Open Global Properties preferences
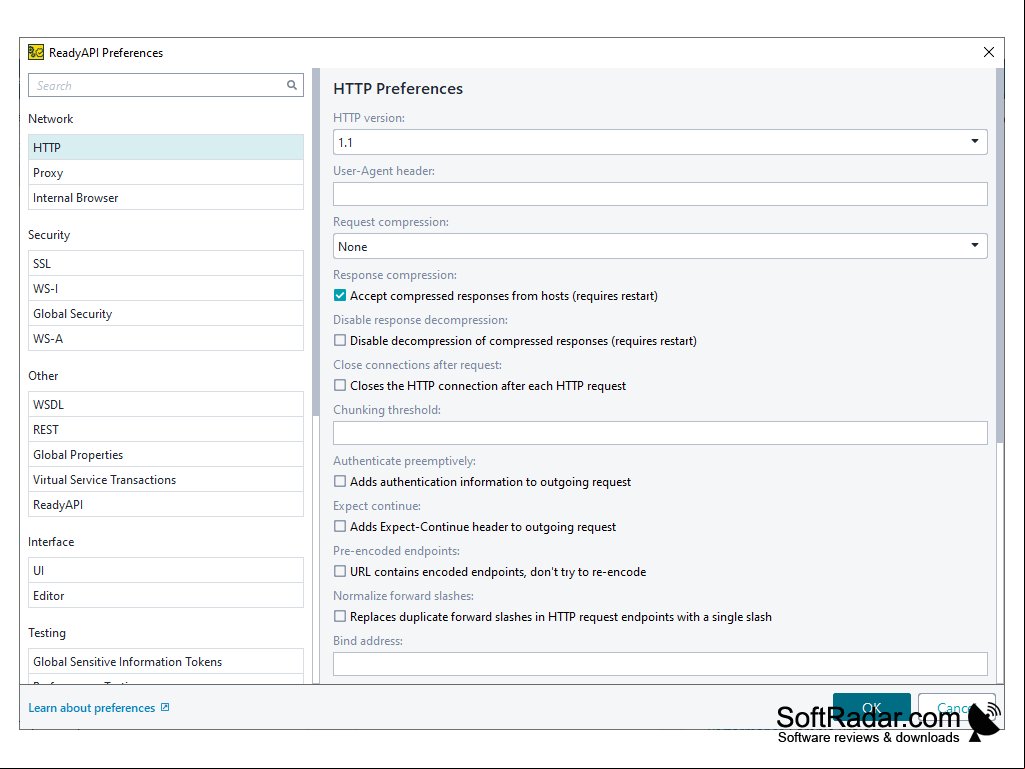Viewport: 1025px width, 769px height. [x=166, y=454]
